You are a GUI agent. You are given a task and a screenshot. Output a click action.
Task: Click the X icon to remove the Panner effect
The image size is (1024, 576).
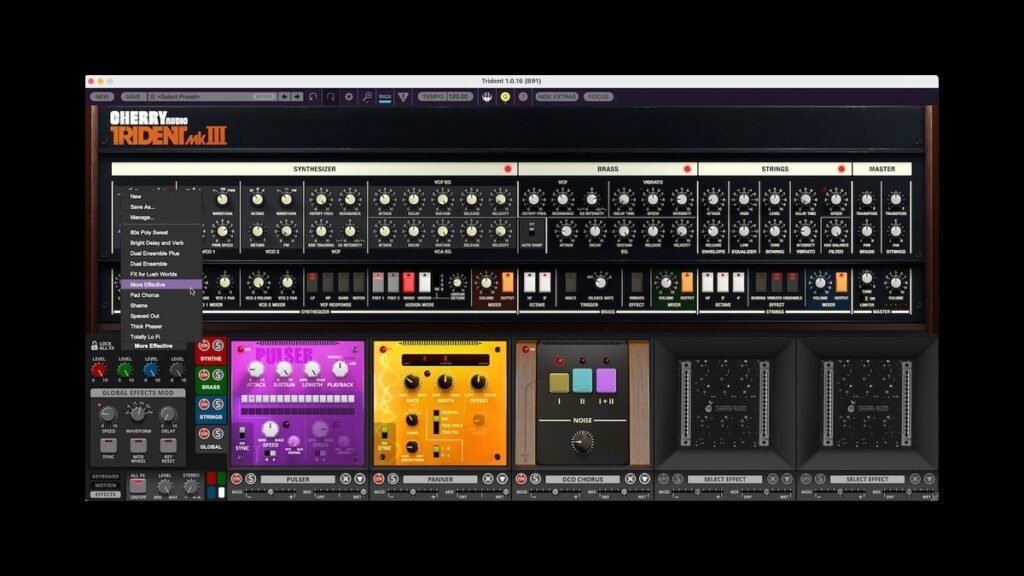coord(487,478)
